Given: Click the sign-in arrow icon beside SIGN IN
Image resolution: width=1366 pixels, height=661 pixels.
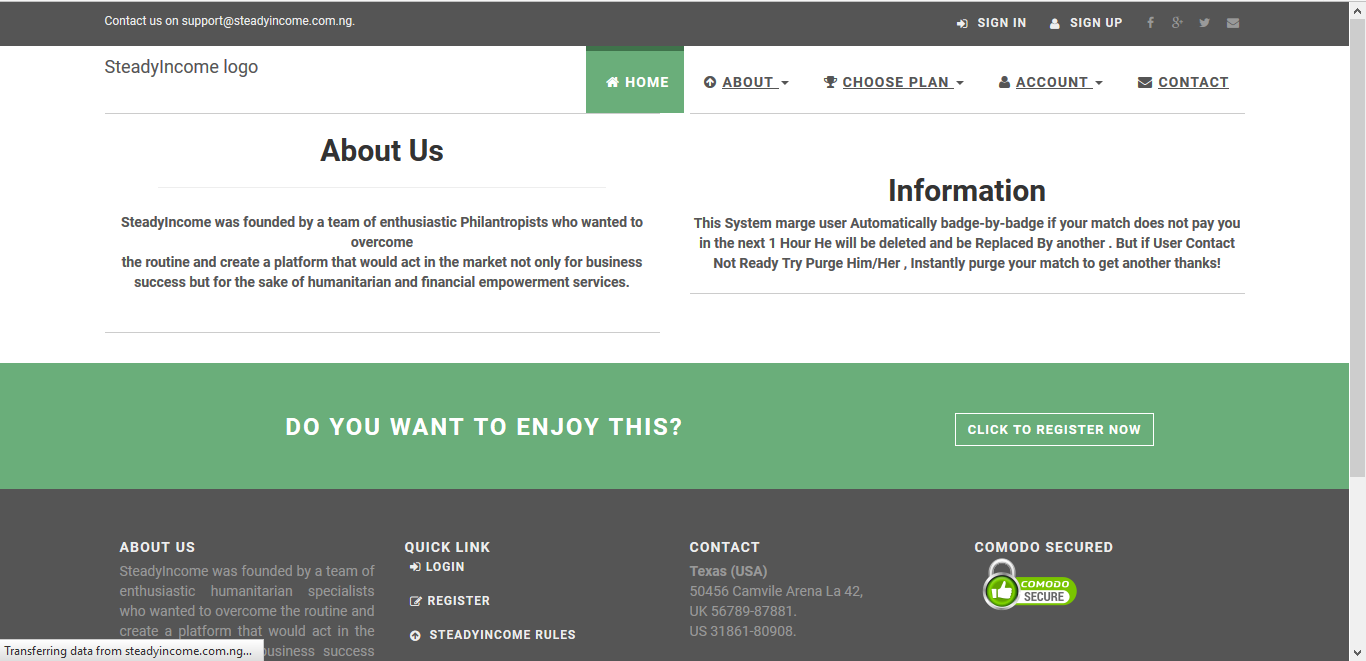Looking at the screenshot, I should tap(962, 23).
